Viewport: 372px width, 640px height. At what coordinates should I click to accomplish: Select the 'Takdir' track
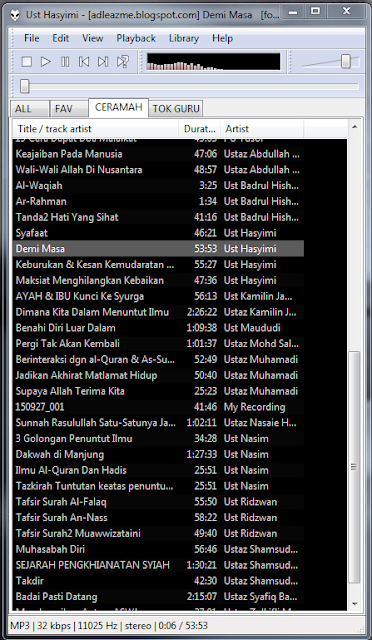pyautogui.click(x=158, y=581)
